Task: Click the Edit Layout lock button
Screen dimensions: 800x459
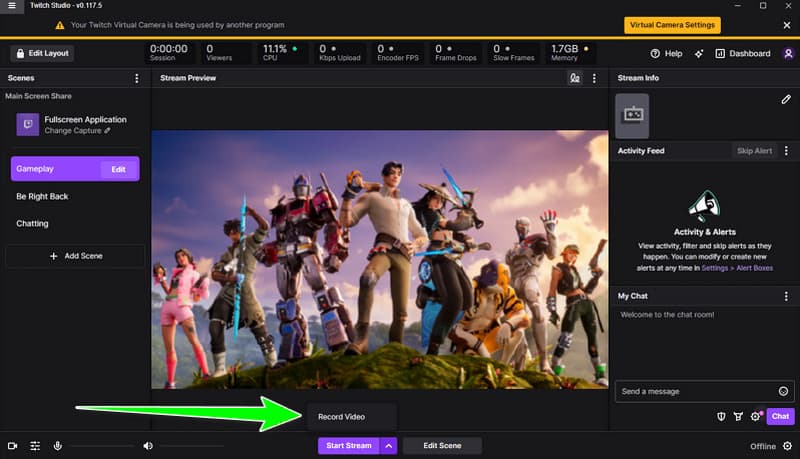Action: click(x=42, y=53)
